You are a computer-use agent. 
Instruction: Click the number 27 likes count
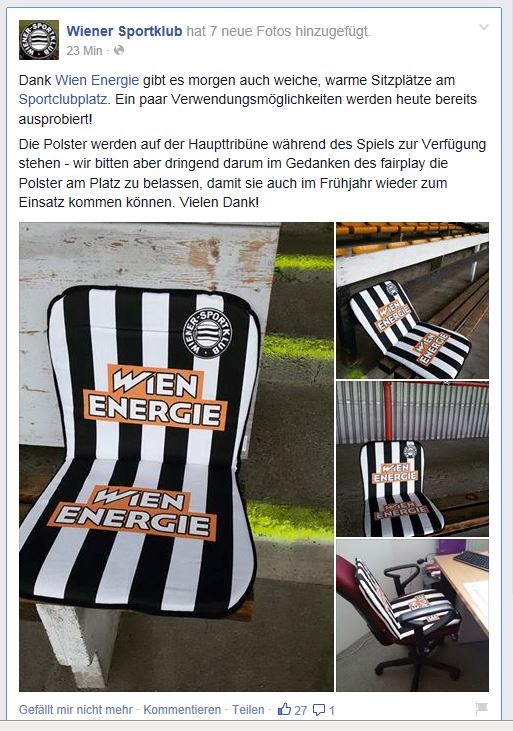tap(301, 710)
